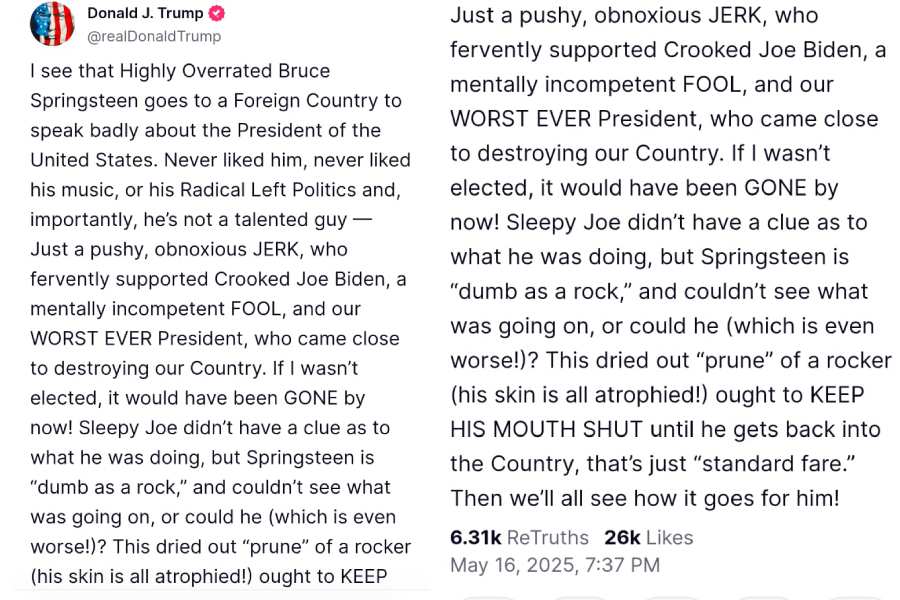
Task: Click the pink verified checkmark badge
Action: [x=216, y=13]
